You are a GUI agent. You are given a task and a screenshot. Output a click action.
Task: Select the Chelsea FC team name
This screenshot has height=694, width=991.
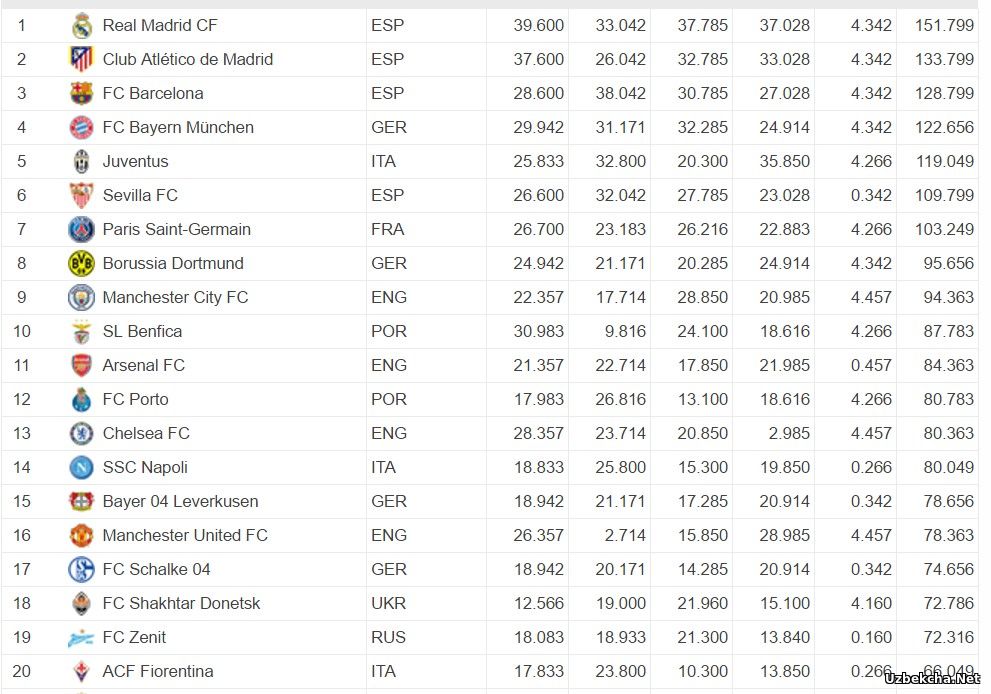pyautogui.click(x=146, y=434)
